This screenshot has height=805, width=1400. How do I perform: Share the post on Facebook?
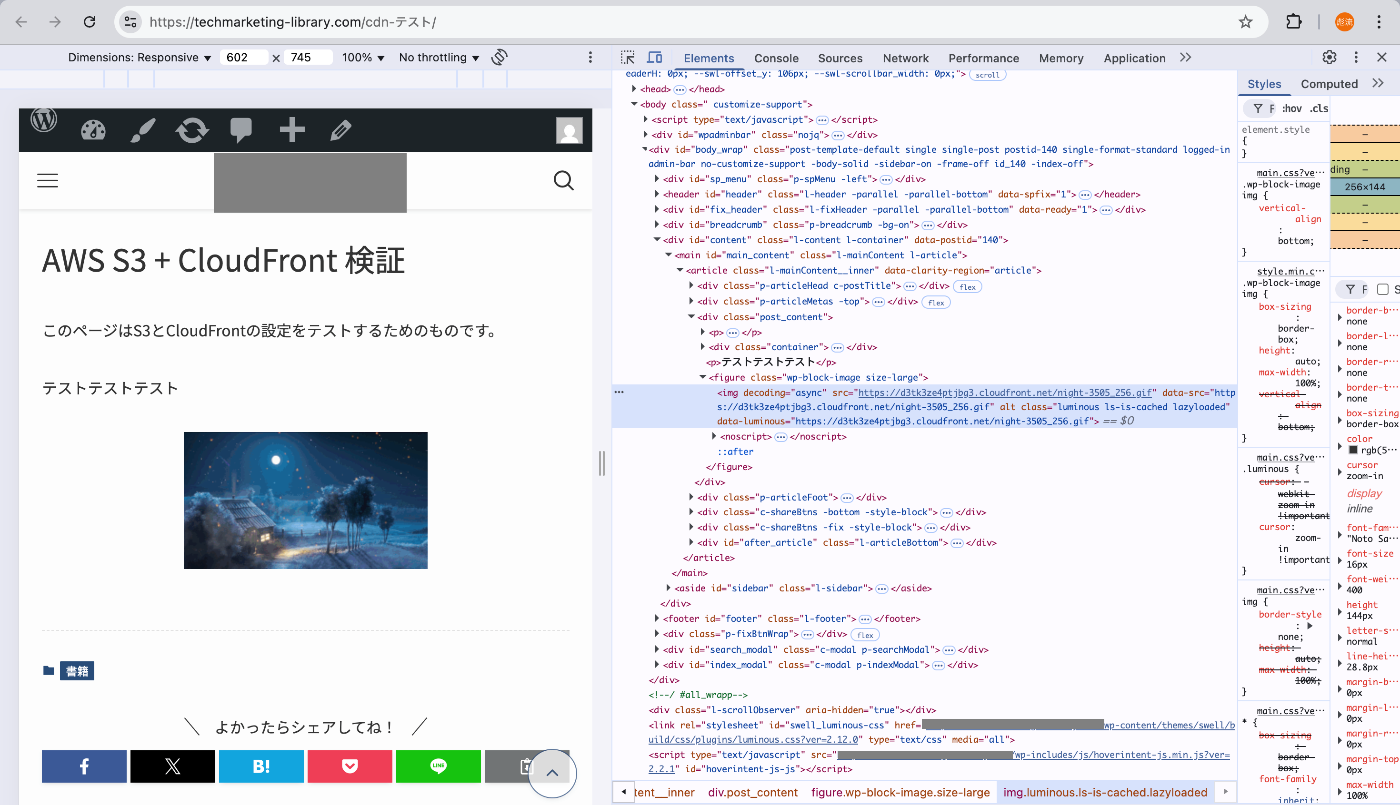(84, 766)
